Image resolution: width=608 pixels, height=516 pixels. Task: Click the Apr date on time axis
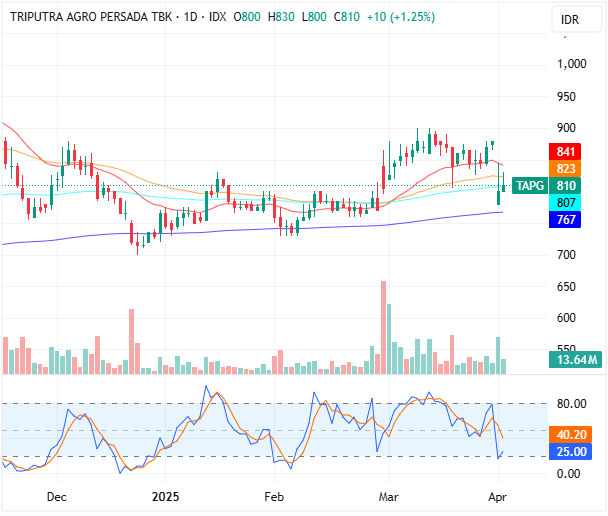coord(497,497)
